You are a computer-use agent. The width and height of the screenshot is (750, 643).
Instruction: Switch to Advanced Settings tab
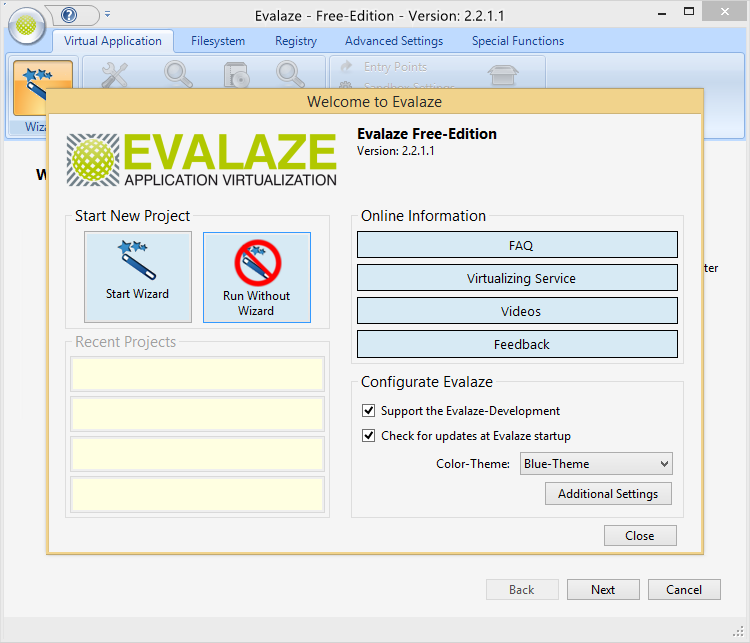[x=394, y=41]
